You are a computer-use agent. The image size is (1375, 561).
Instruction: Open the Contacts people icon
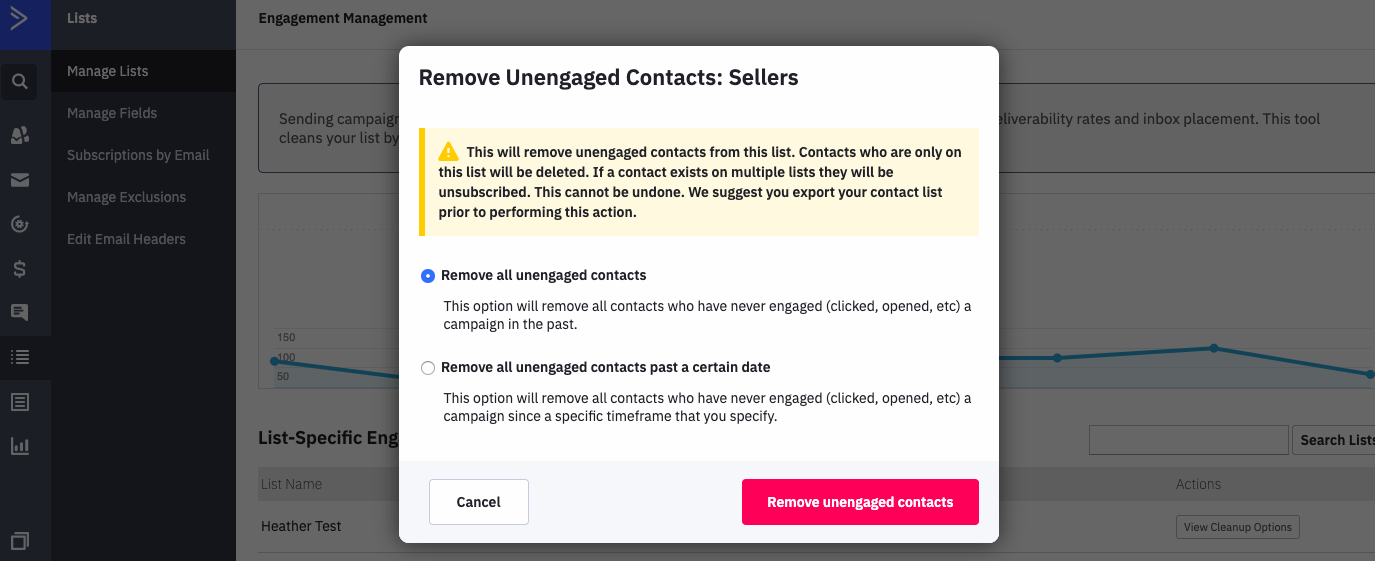19,135
